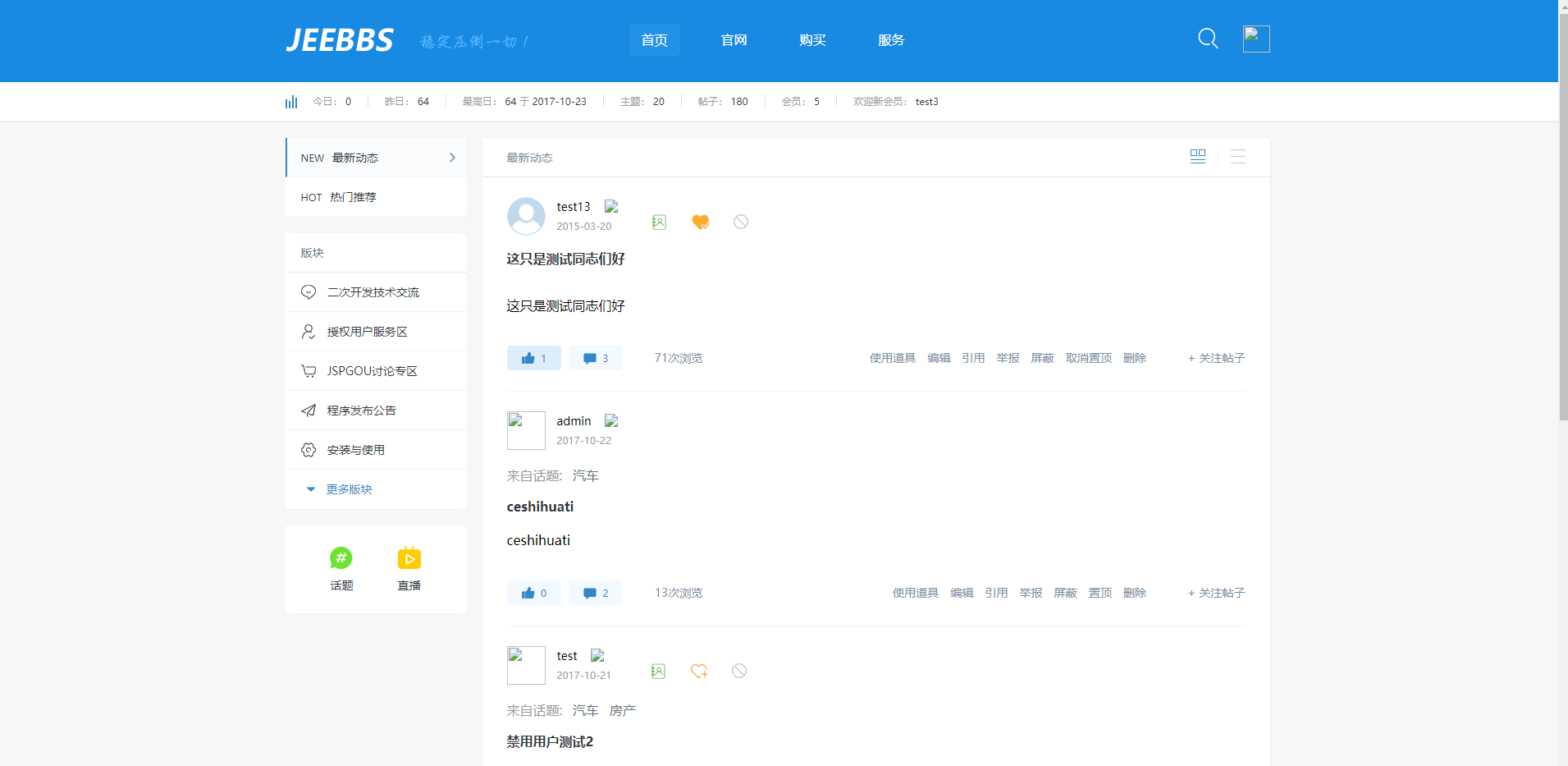Open the 购买 navigation menu item
Screen dimensions: 1568x766
[x=812, y=40]
